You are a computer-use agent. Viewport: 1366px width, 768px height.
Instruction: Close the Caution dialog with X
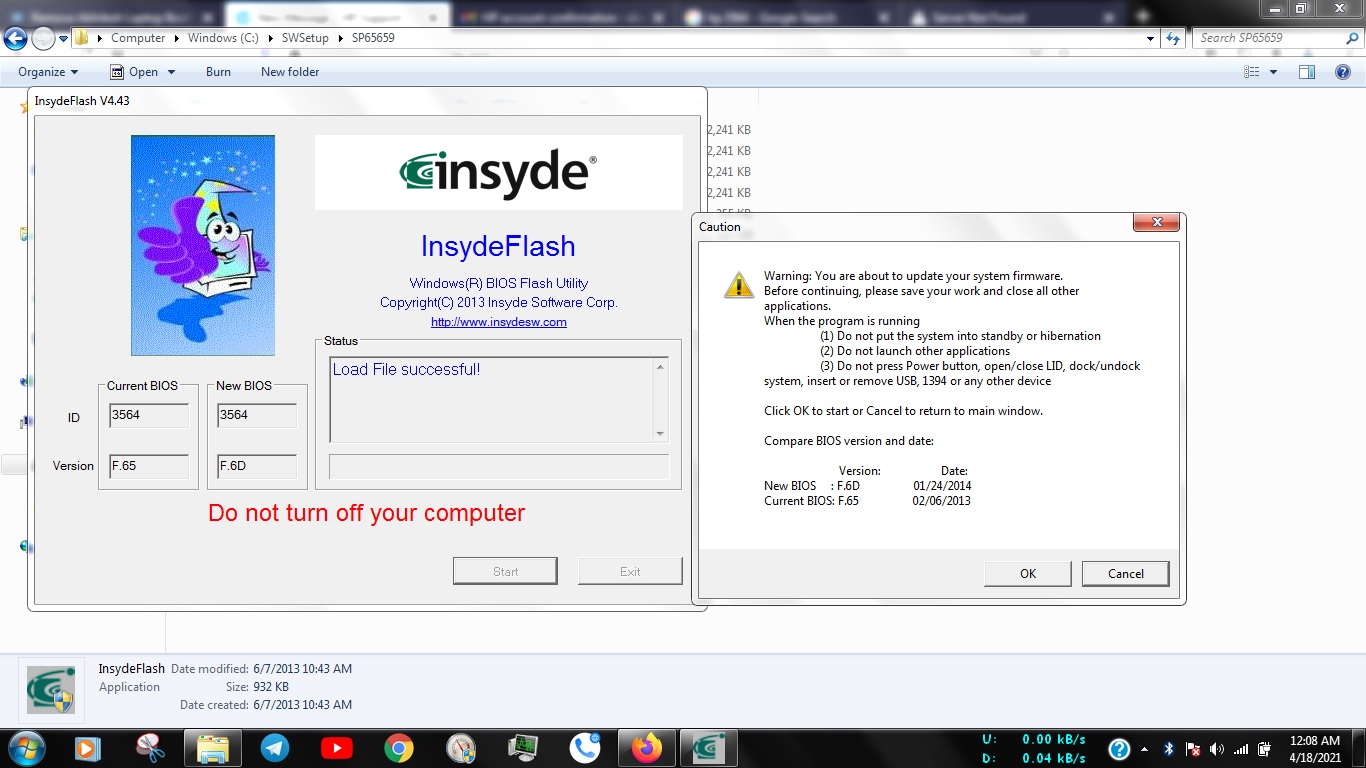(1156, 222)
